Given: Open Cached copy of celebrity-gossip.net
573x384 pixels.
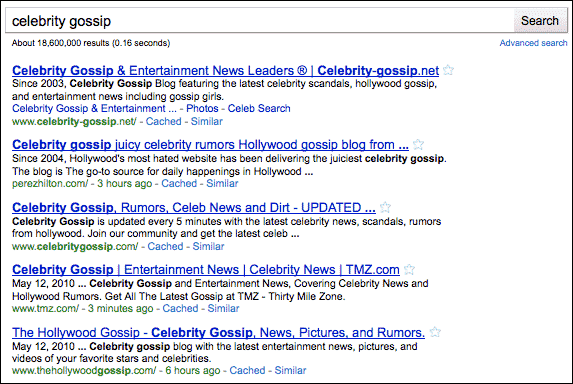Looking at the screenshot, I should [x=163, y=121].
